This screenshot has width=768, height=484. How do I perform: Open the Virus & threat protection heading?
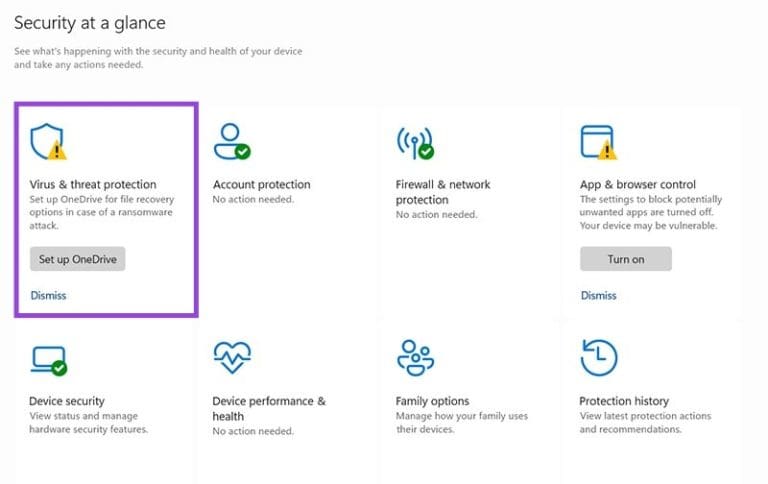pyautogui.click(x=93, y=184)
